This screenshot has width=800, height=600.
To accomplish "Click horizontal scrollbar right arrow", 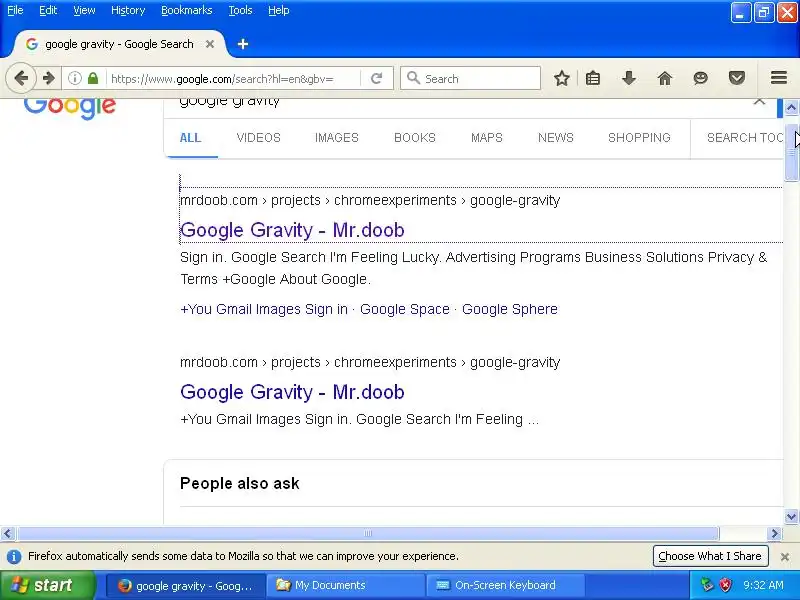I will point(775,534).
